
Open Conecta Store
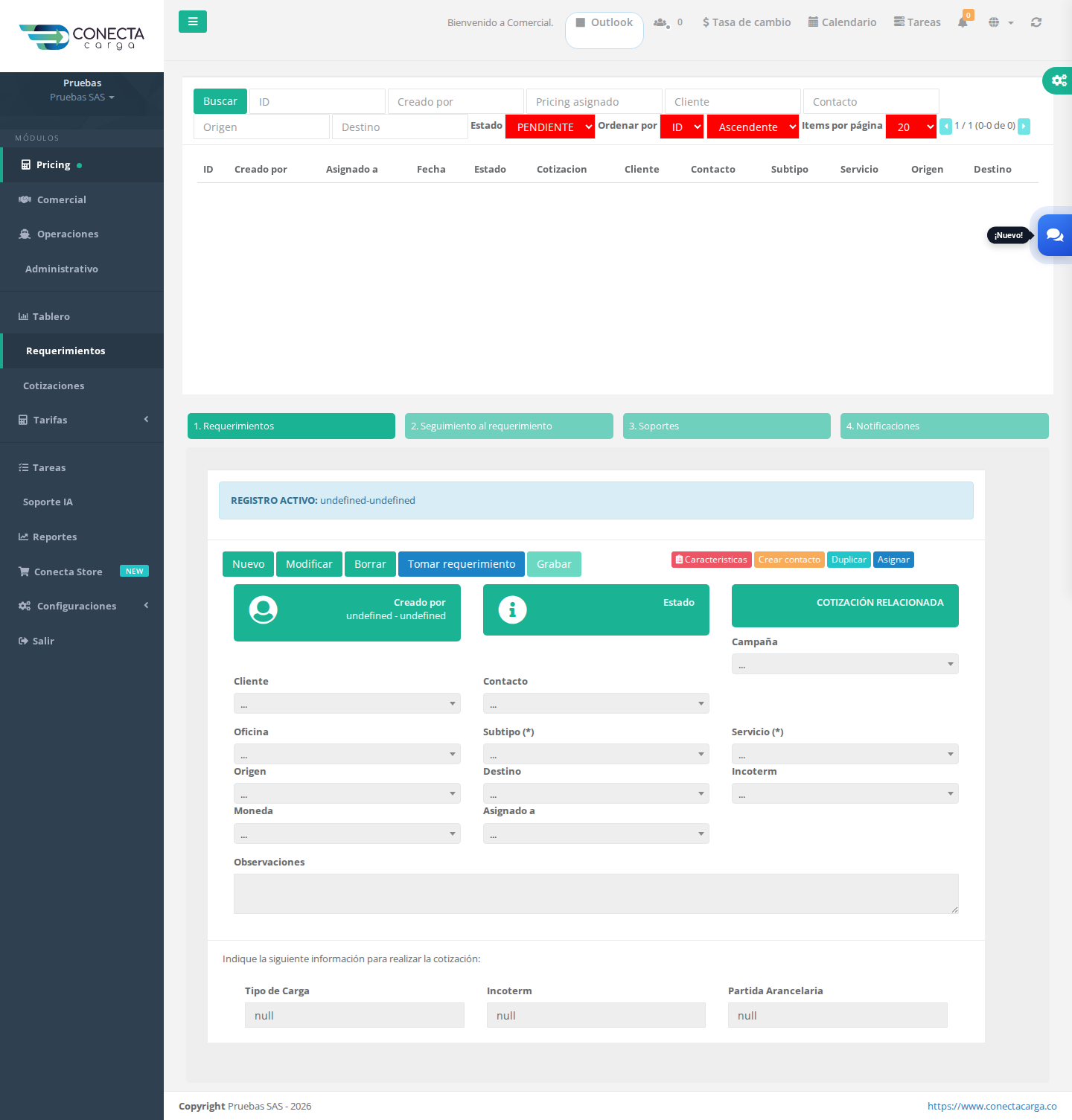pos(82,572)
